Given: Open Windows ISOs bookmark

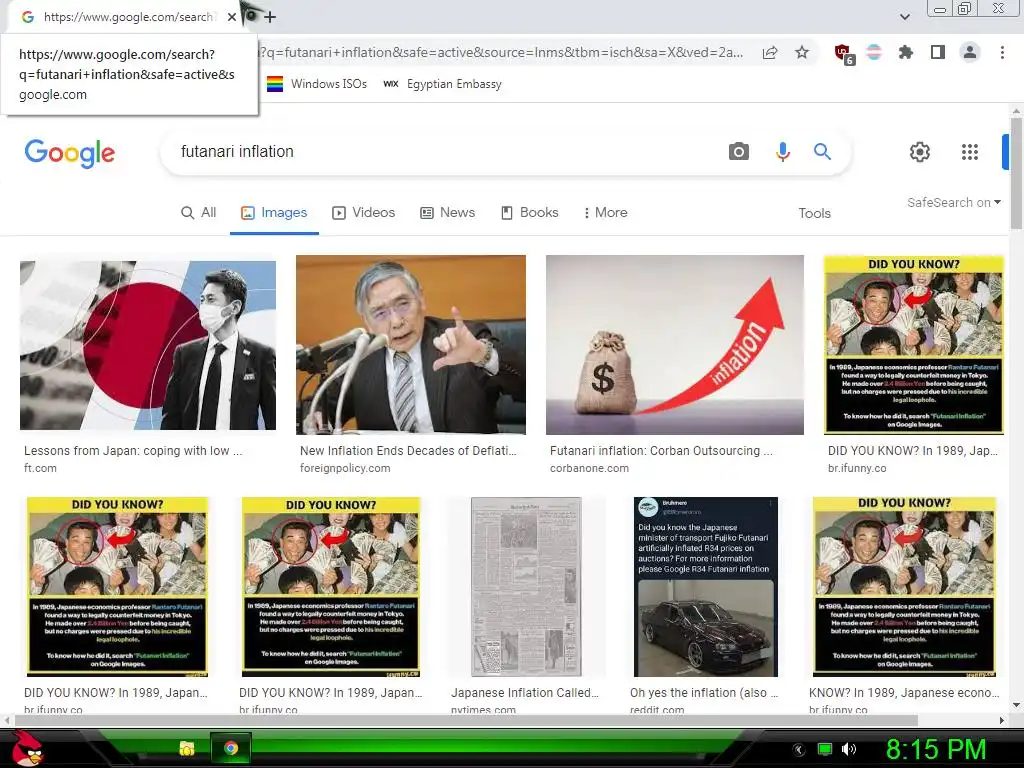Looking at the screenshot, I should coord(317,84).
